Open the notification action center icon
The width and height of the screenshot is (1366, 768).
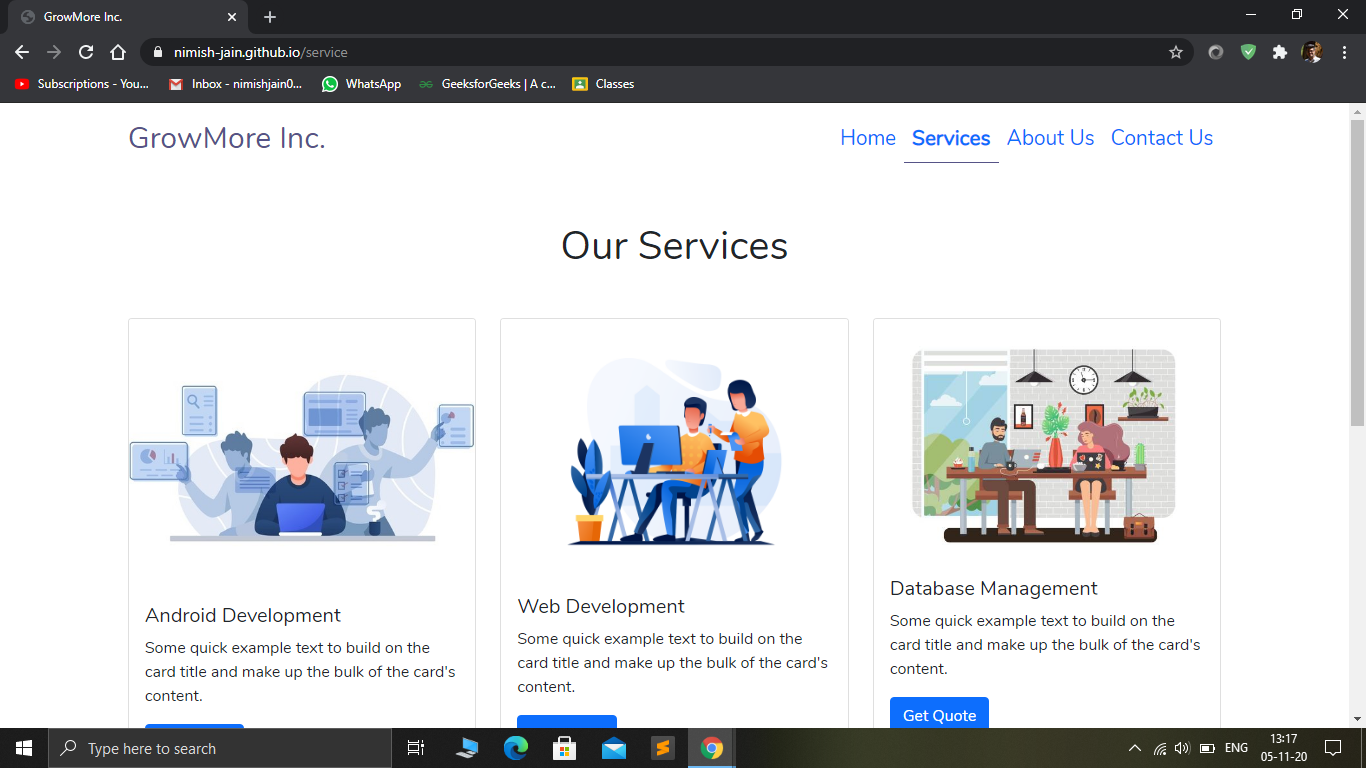coord(1332,748)
